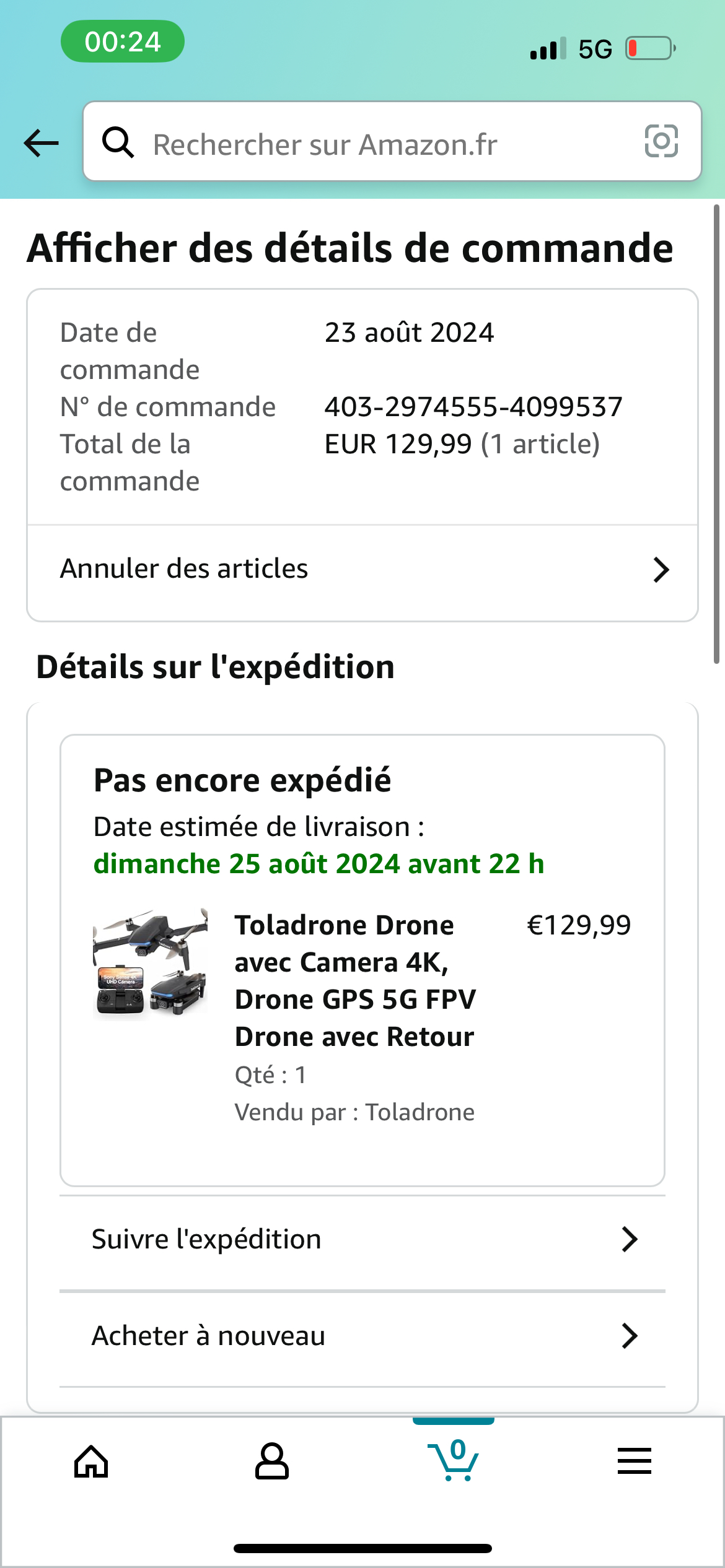The image size is (725, 1568).
Task: Open the hamburger menu tab
Action: [x=634, y=1461]
